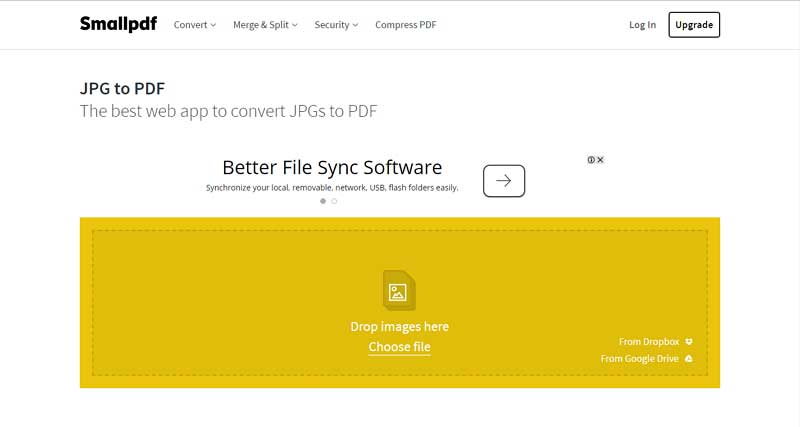Go to Compress PDF in the navigation
Viewport: 800px width, 427px height.
[x=405, y=25]
